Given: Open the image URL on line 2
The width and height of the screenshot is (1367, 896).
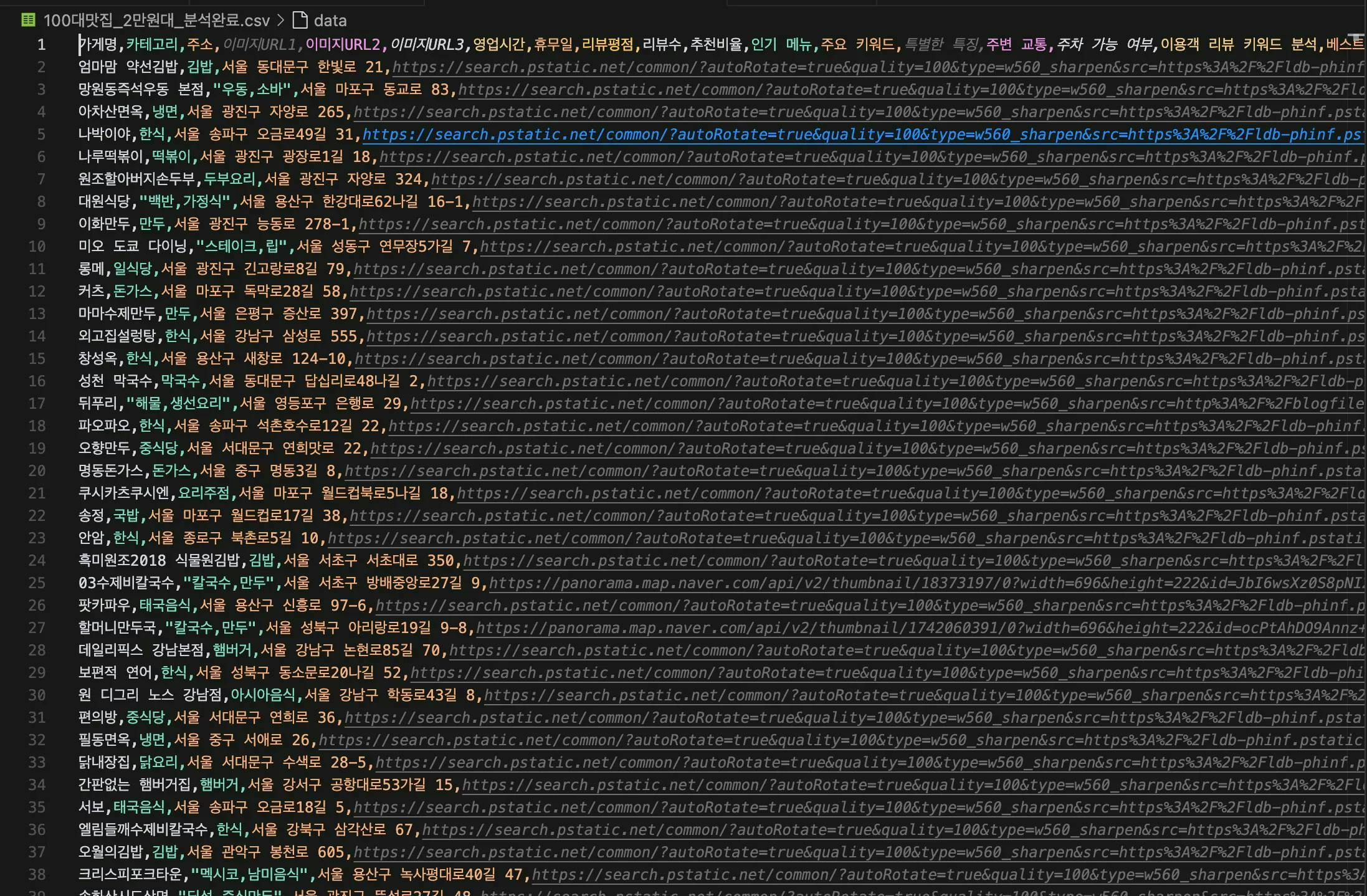Looking at the screenshot, I should [x=872, y=67].
